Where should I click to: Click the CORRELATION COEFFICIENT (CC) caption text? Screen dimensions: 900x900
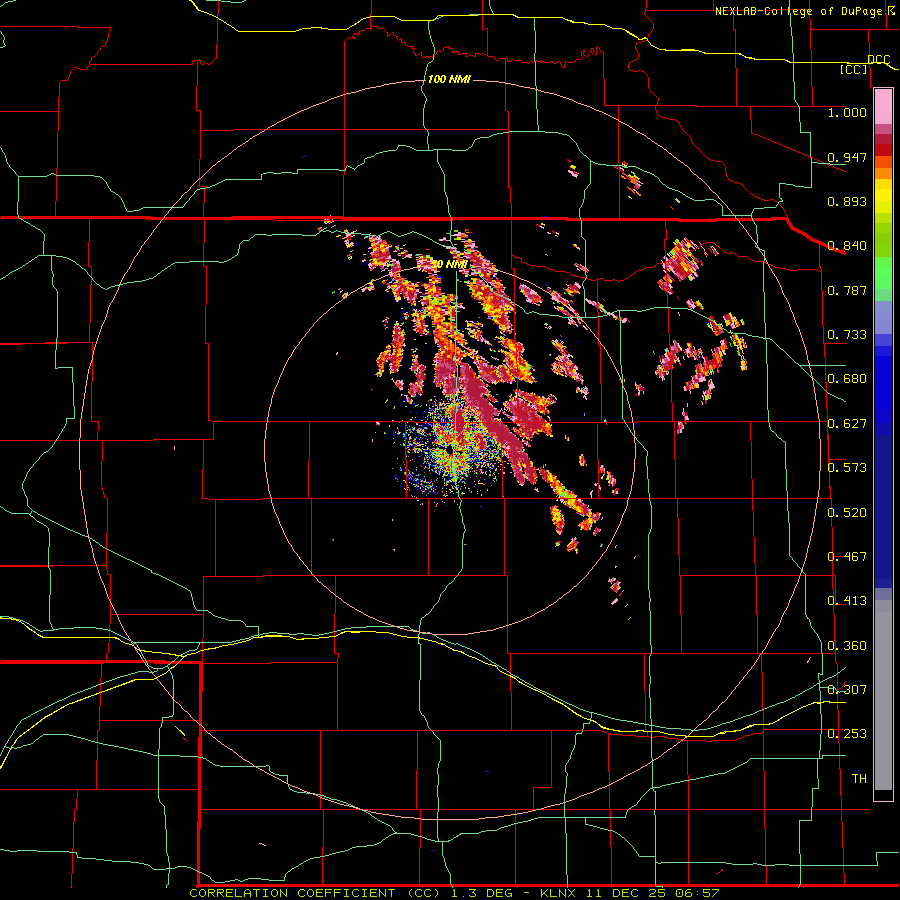point(315,893)
